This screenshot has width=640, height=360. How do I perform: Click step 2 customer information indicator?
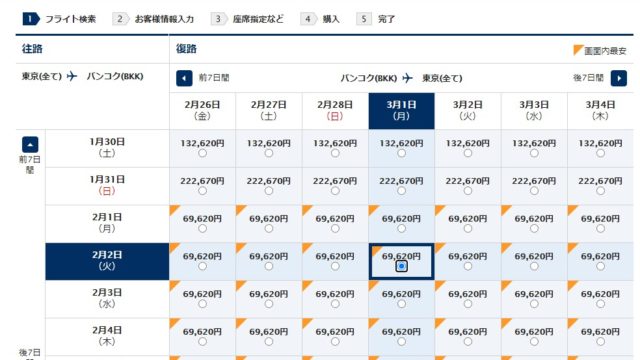pos(153,19)
